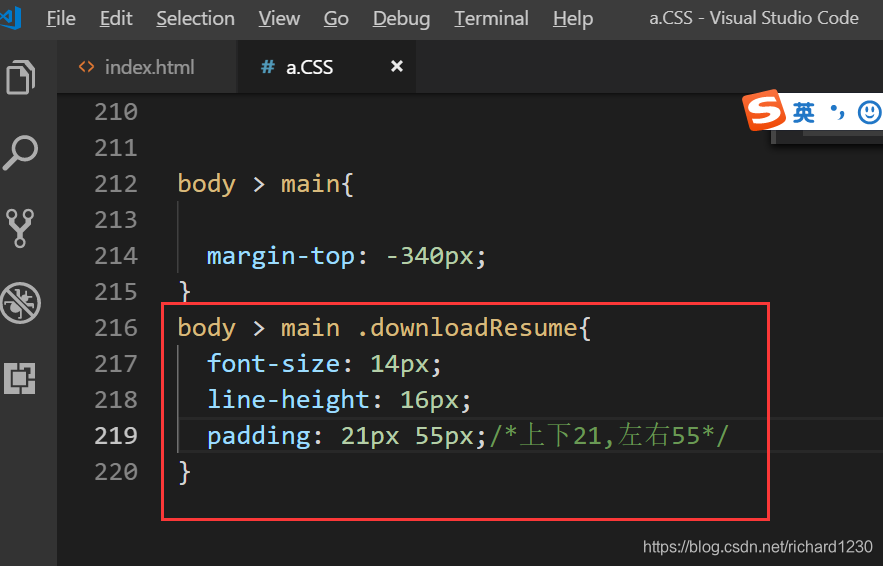Click the '.downloadResume' selector text
This screenshot has height=566, width=883.
pyautogui.click(x=467, y=328)
